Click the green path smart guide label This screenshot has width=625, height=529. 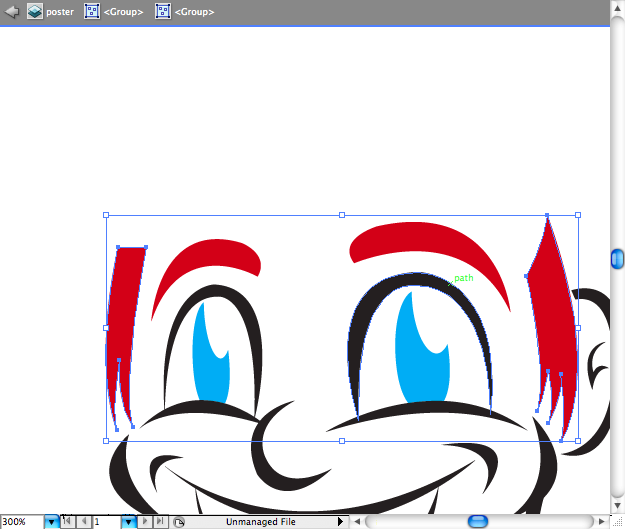[x=464, y=278]
